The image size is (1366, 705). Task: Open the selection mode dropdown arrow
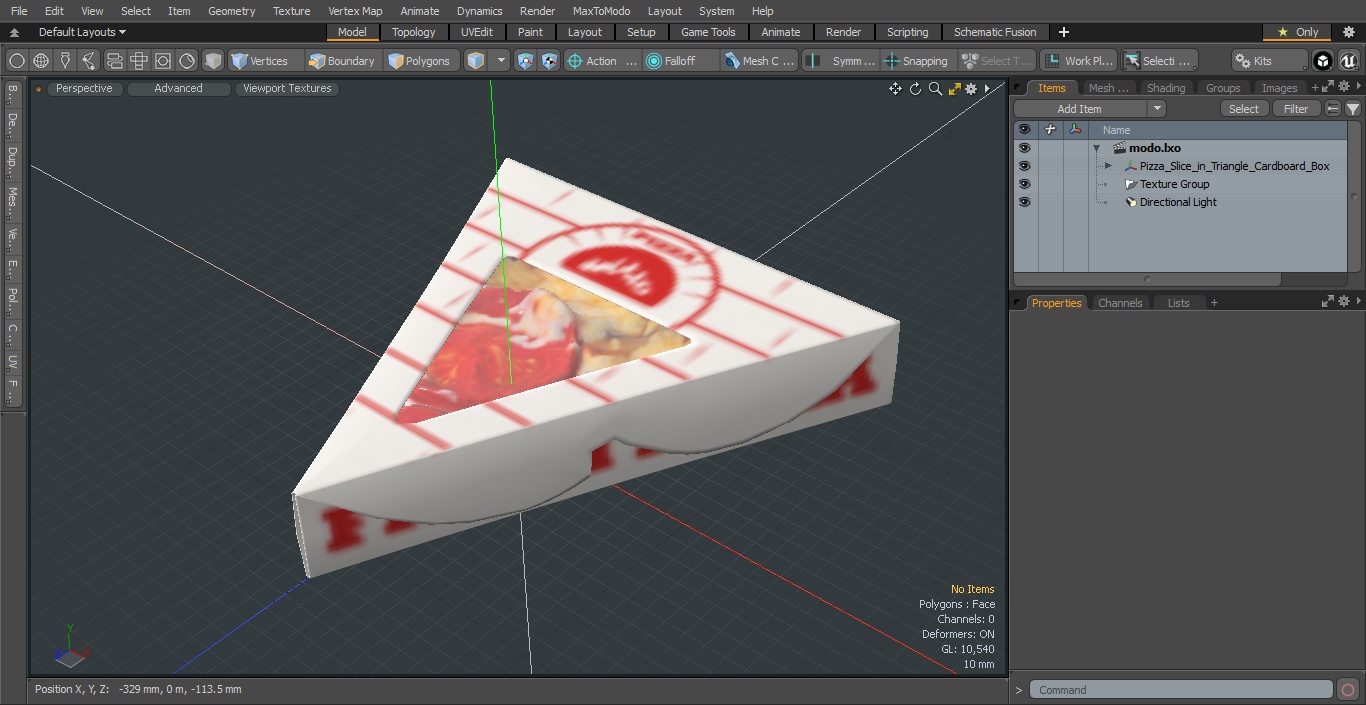[501, 61]
